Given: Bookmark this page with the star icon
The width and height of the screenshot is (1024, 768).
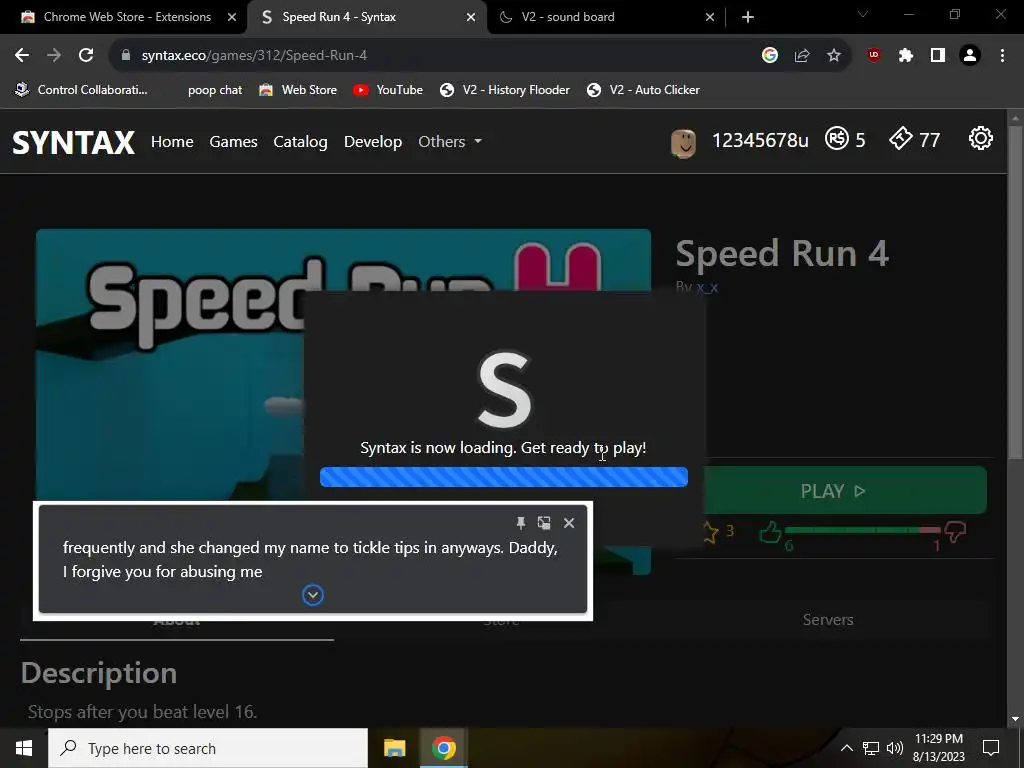Looking at the screenshot, I should (x=834, y=56).
